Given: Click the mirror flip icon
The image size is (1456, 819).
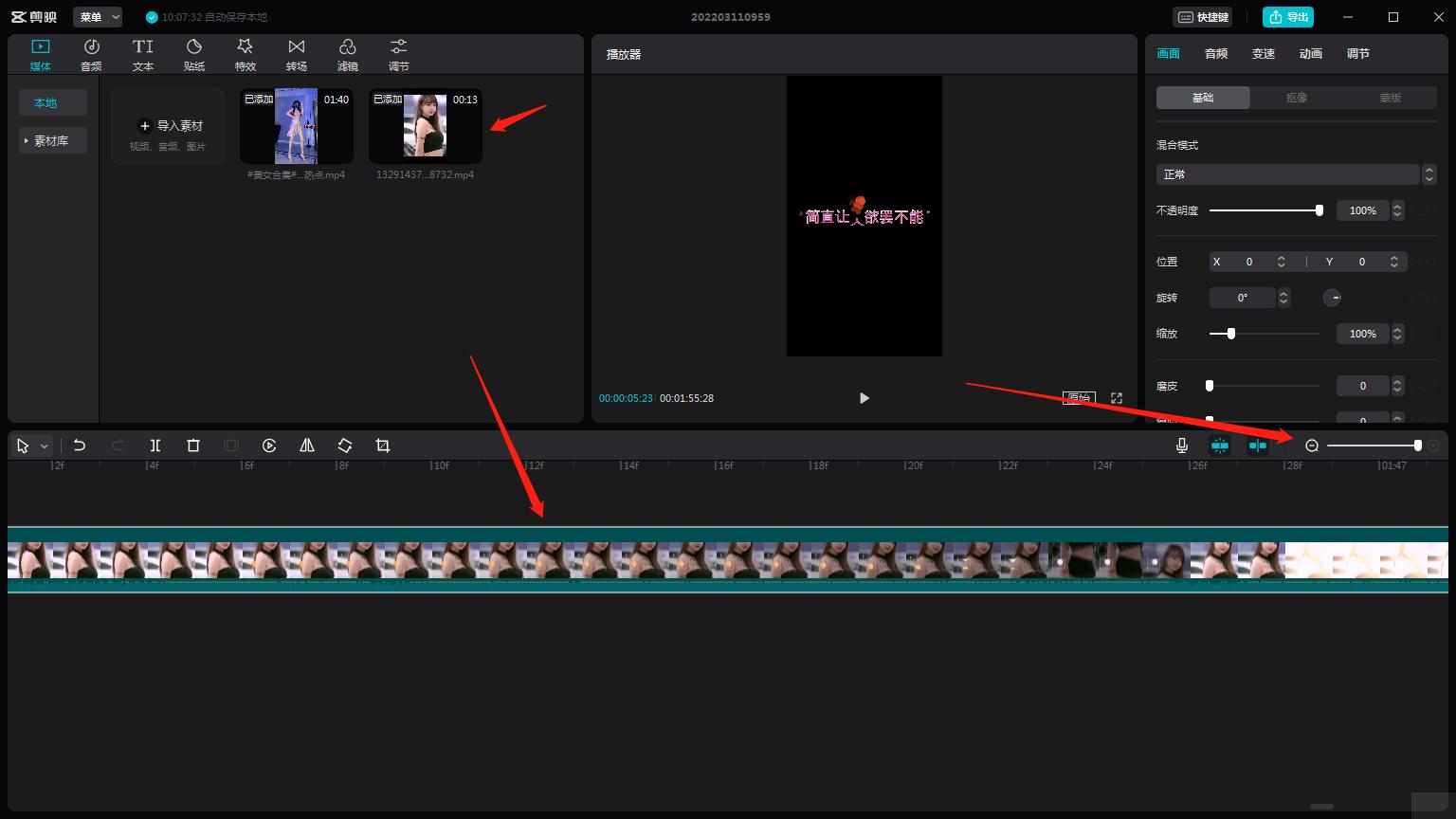Looking at the screenshot, I should coord(307,446).
